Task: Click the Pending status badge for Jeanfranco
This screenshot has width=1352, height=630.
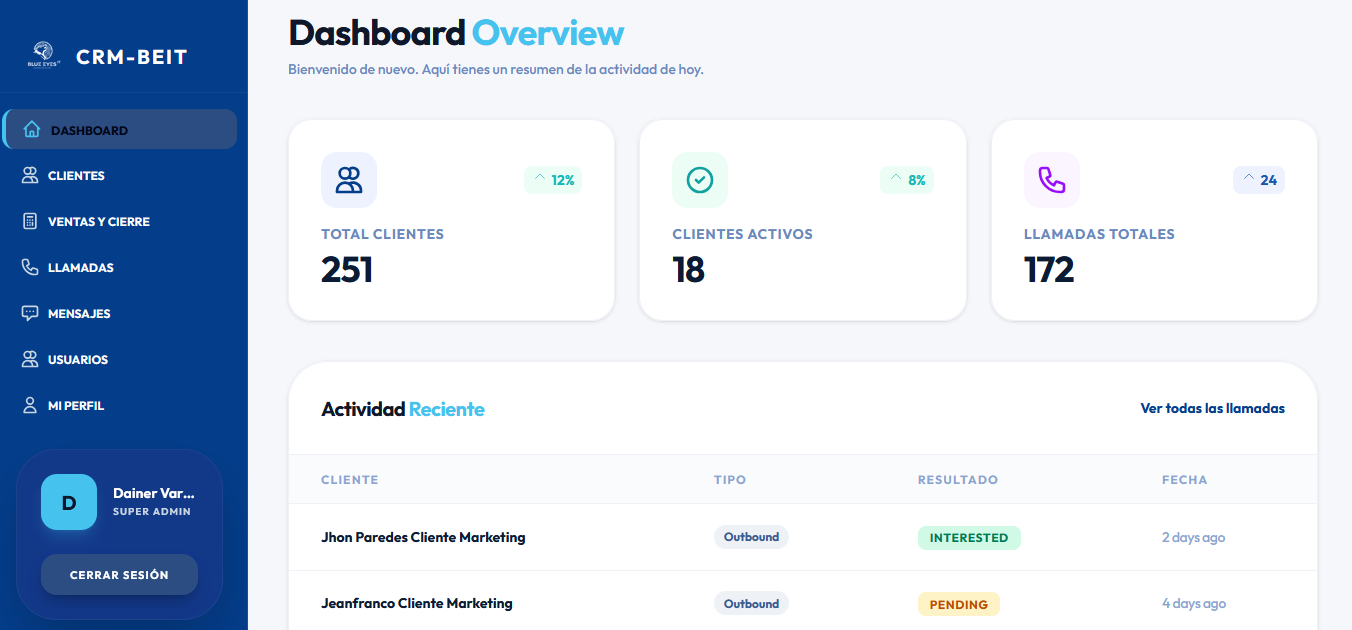Action: 959,604
